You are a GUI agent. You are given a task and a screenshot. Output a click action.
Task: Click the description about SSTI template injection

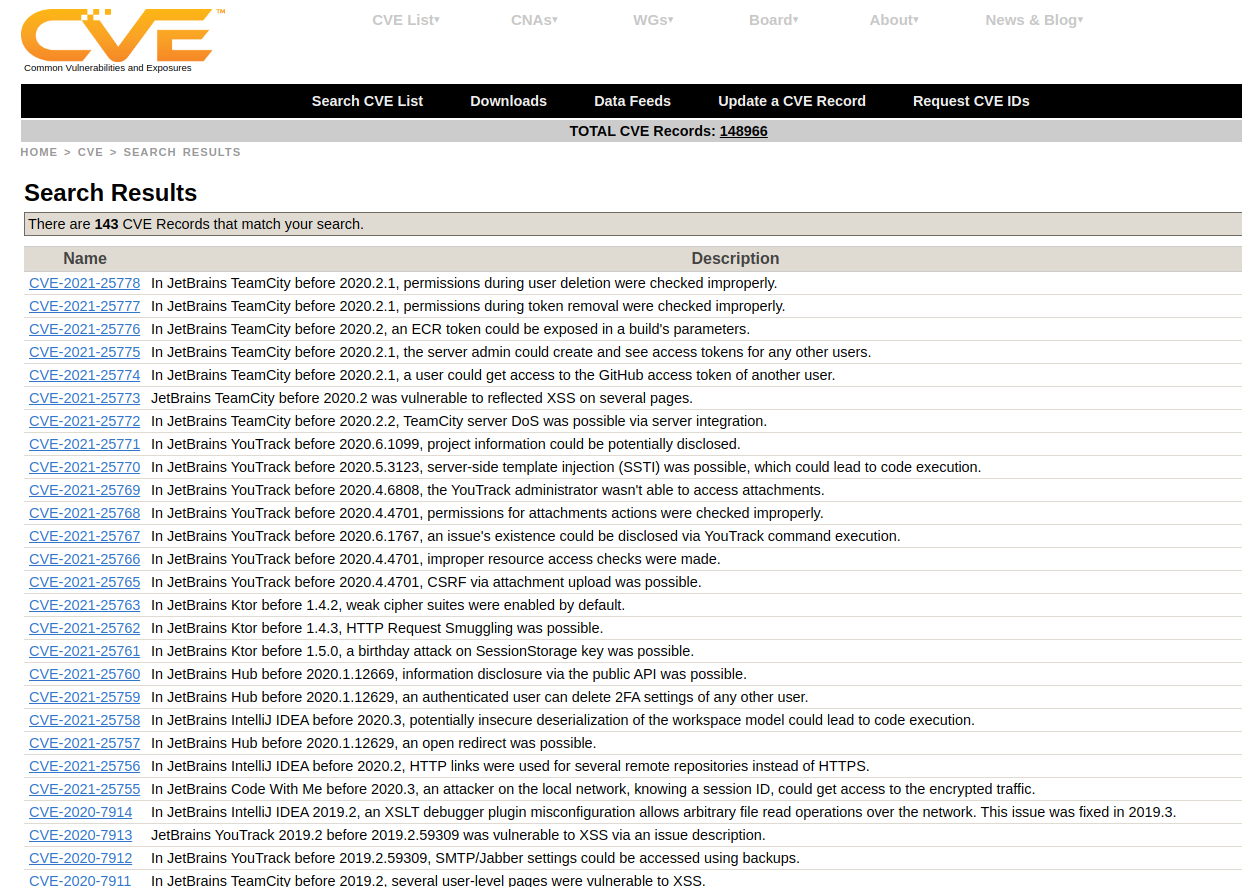pos(566,467)
